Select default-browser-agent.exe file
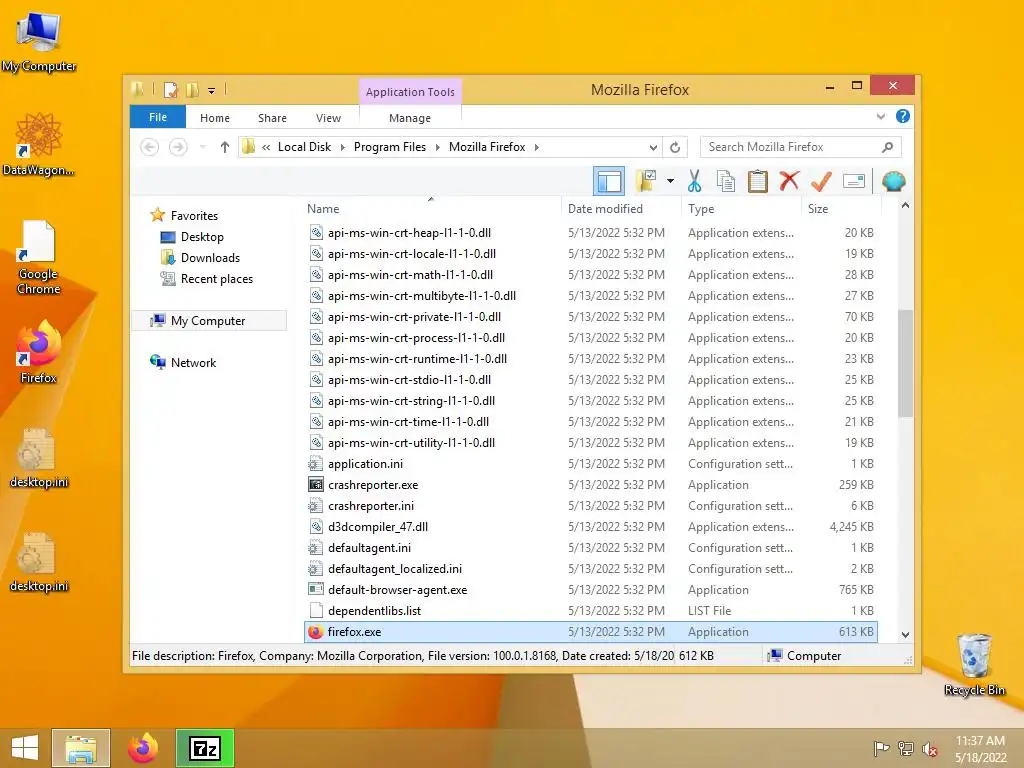The height and width of the screenshot is (768, 1024). coord(591,590)
